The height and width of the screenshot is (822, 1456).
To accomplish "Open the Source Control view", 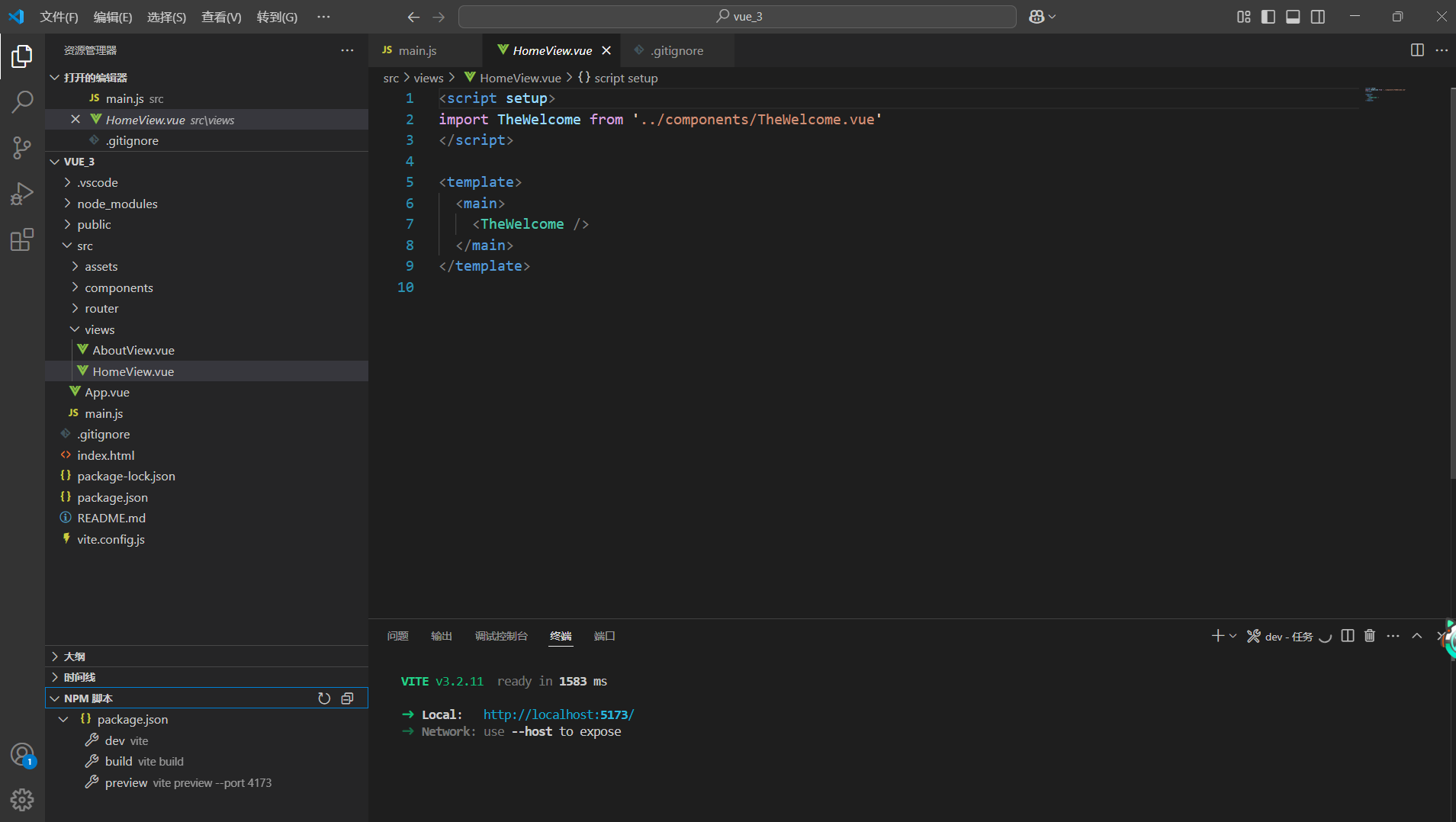I will [22, 147].
